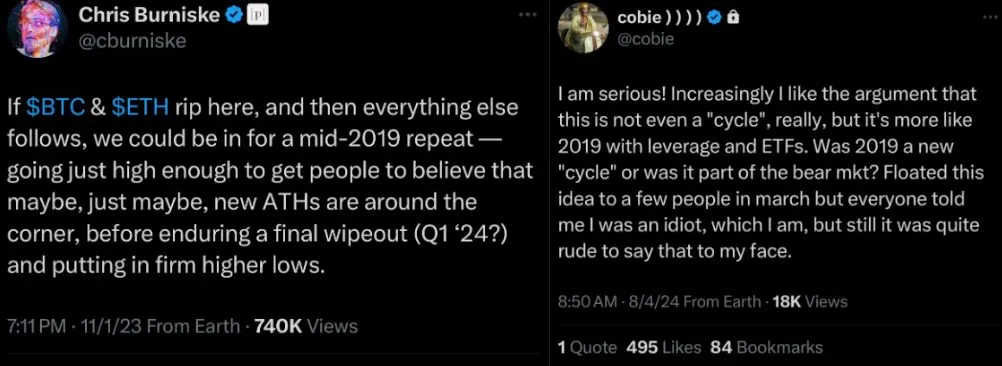Image resolution: width=1002 pixels, height=366 pixels.
Task: Open cobie's profile avatar
Action: pyautogui.click(x=583, y=27)
